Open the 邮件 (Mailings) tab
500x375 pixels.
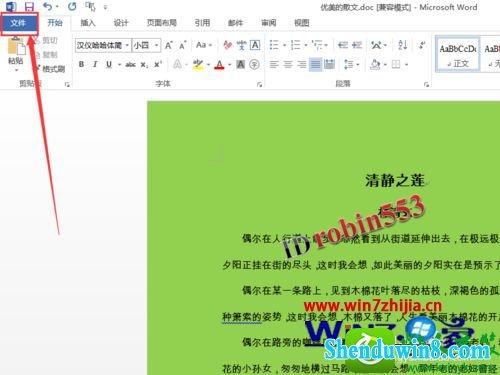tap(235, 23)
